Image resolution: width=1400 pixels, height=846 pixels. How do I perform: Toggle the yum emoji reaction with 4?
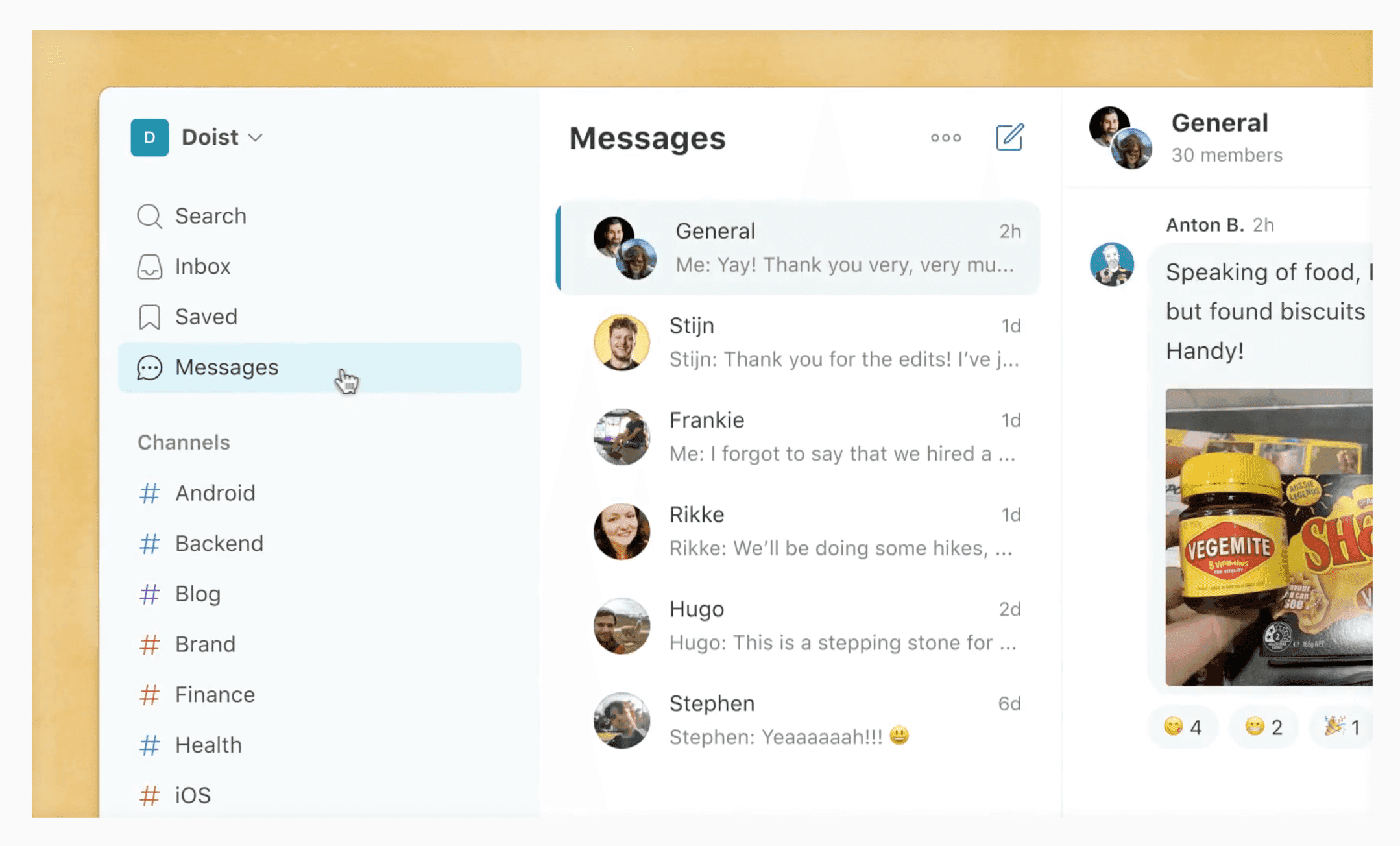pos(1183,727)
